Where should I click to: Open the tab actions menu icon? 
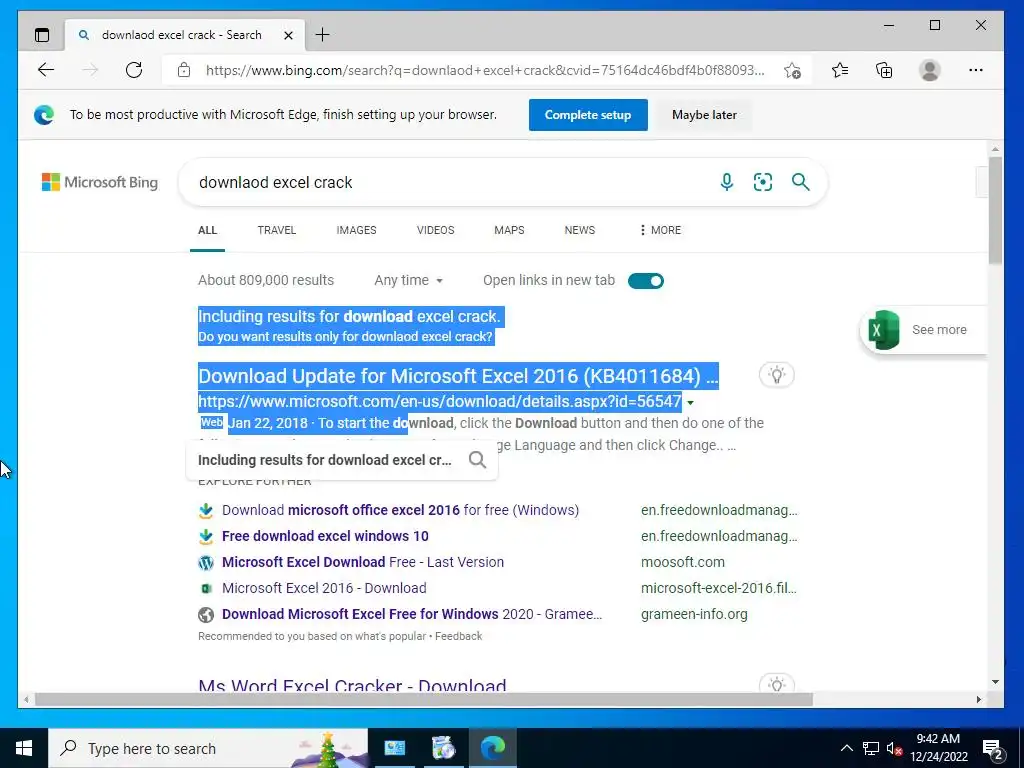pos(42,35)
